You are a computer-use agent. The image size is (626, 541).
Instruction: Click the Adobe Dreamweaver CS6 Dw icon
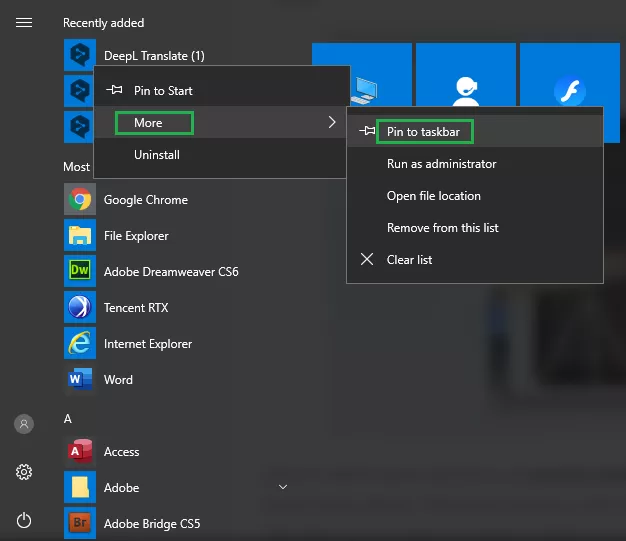[80, 271]
